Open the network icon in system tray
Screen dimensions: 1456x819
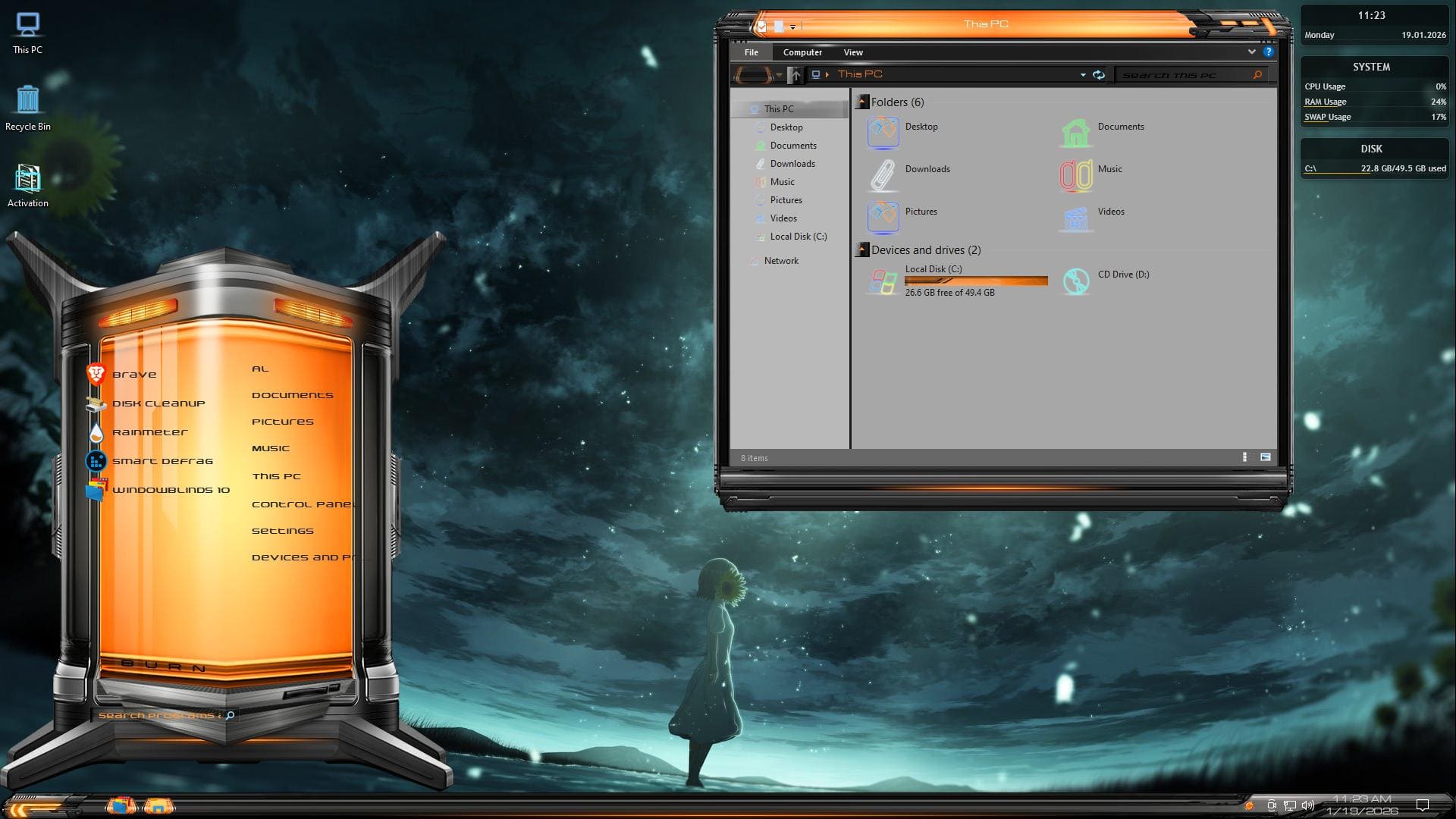coord(1289,805)
